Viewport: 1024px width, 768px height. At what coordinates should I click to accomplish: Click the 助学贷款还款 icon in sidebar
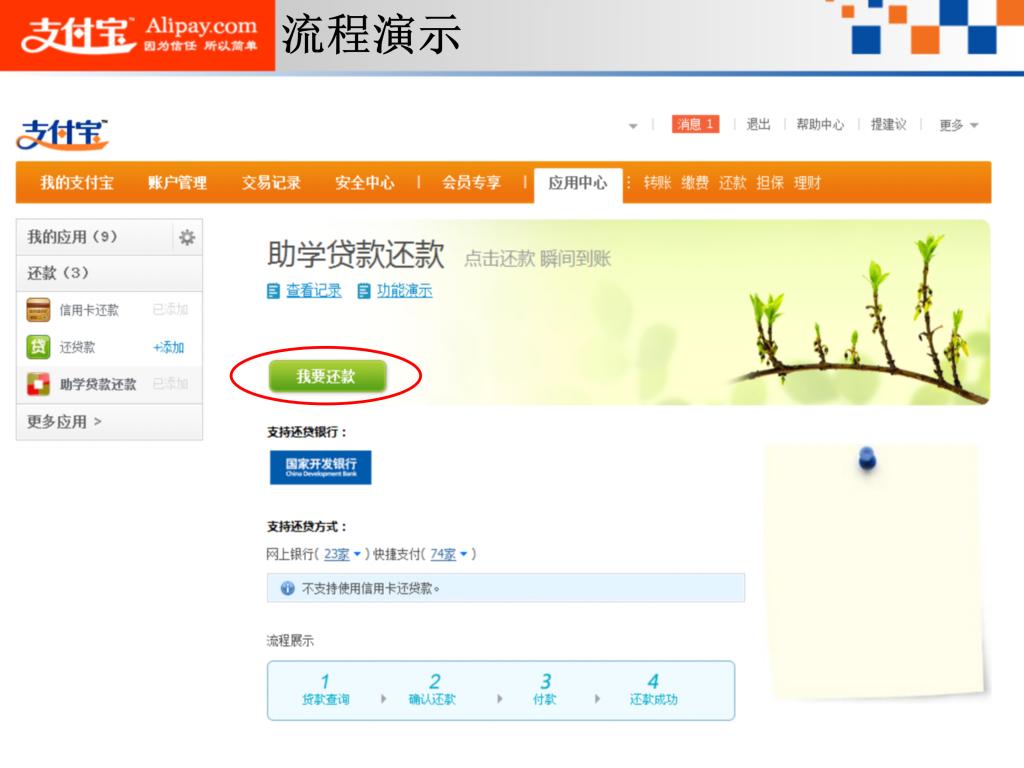coord(38,384)
